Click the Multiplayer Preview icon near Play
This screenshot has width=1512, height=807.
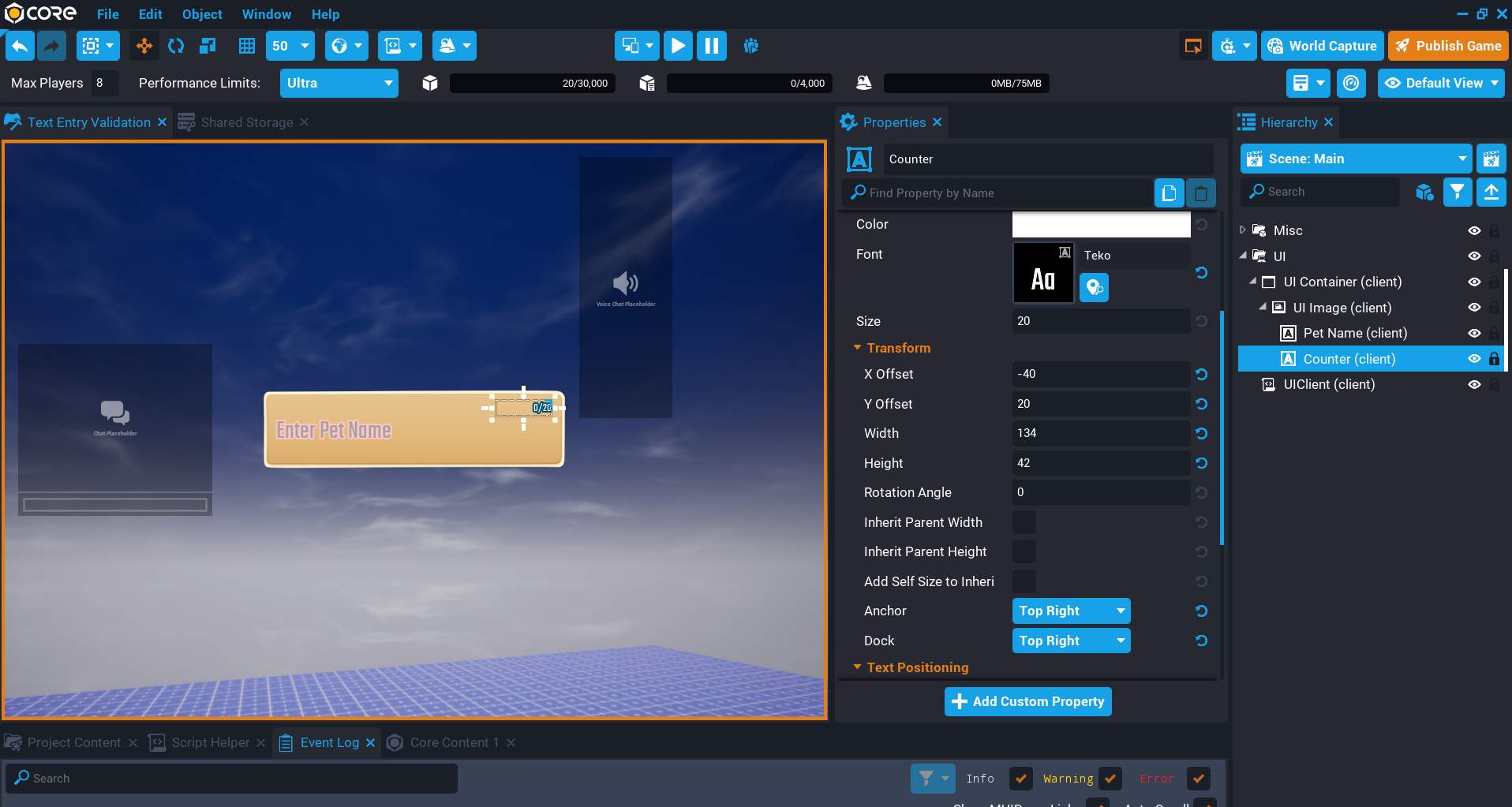(750, 46)
